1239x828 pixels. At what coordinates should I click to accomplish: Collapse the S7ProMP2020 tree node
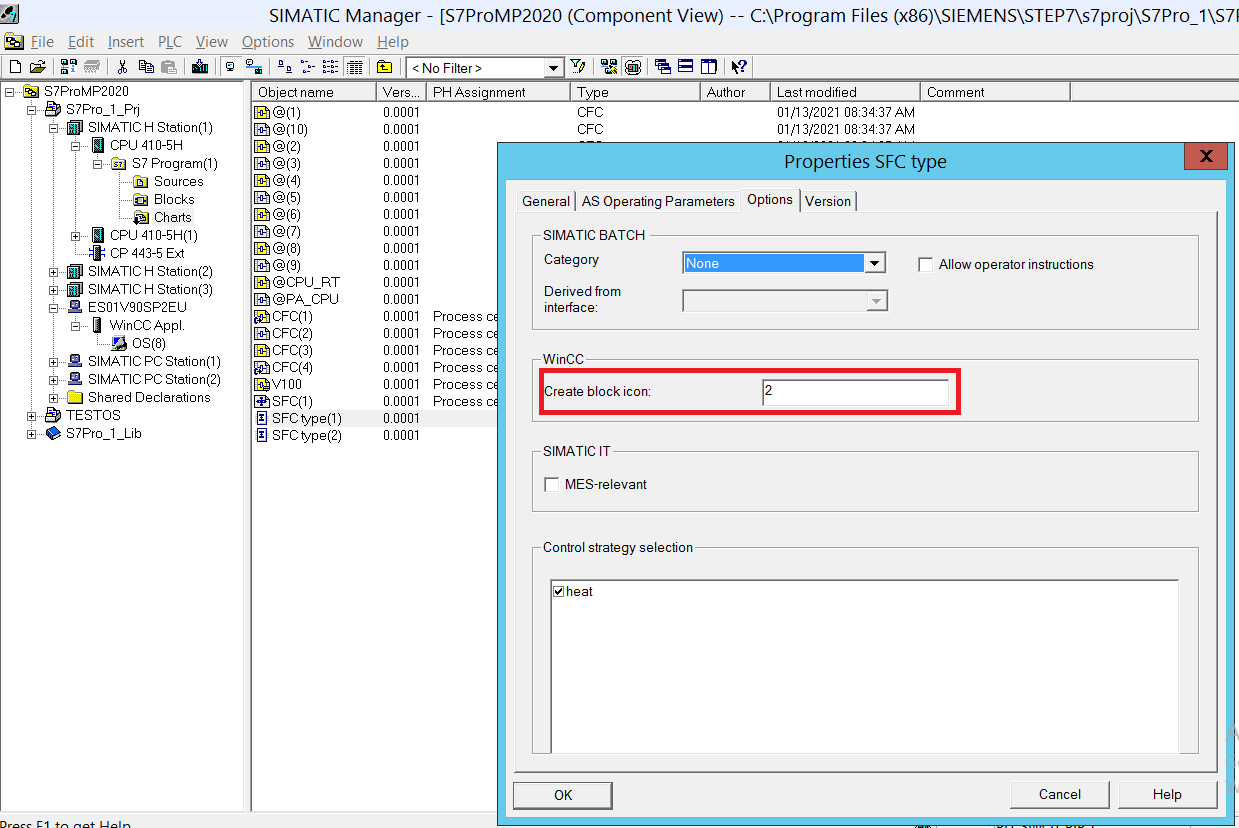coord(9,92)
